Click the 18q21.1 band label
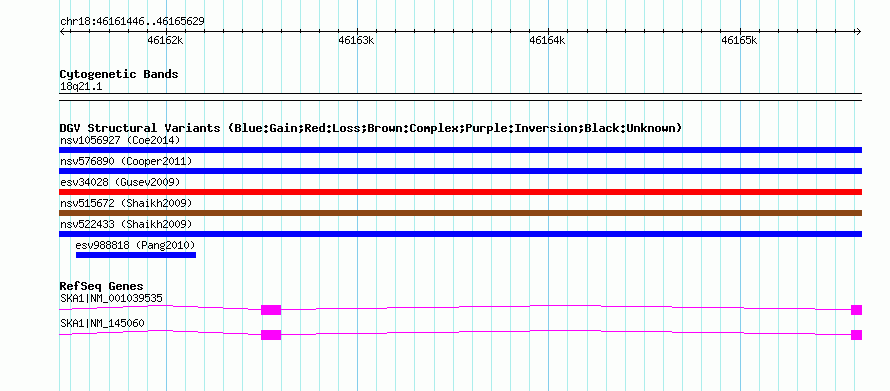 click(81, 87)
